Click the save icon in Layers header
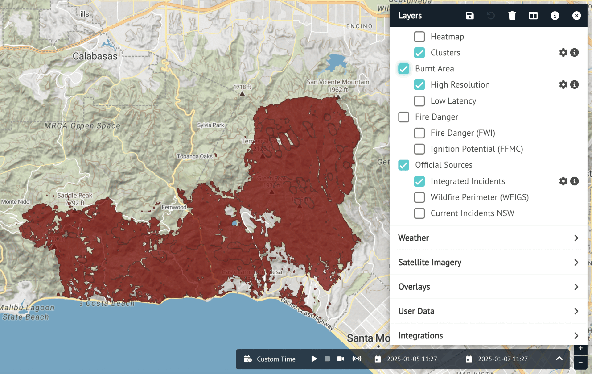 [x=469, y=15]
